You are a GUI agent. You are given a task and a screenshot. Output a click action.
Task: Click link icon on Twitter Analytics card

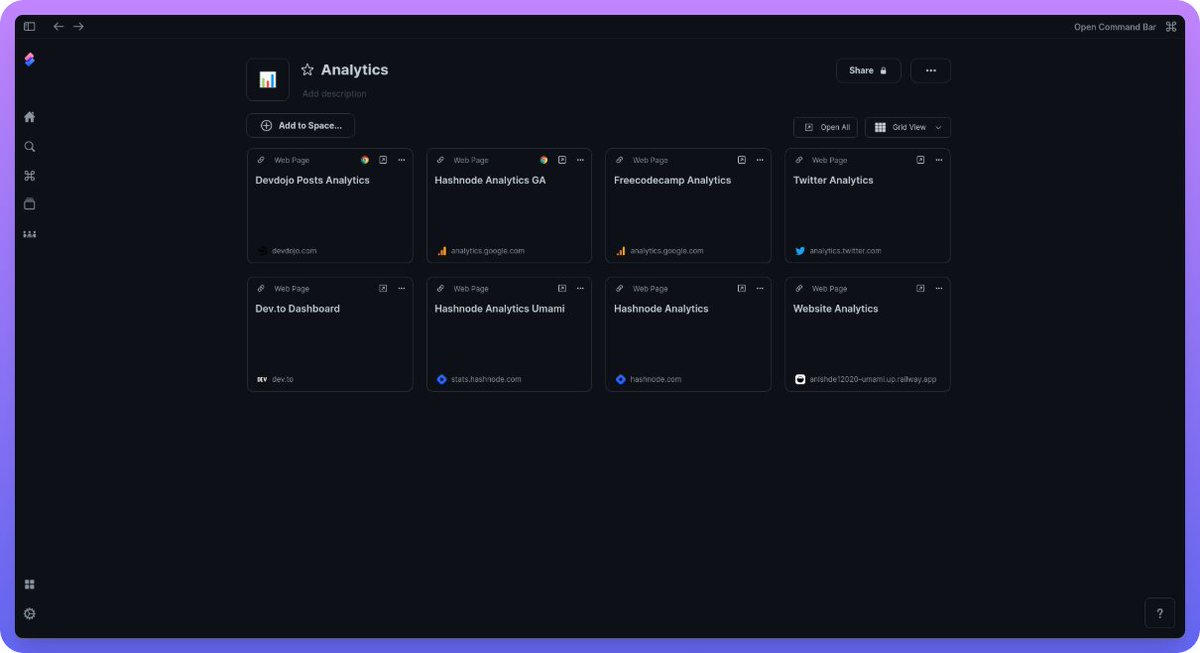point(799,160)
